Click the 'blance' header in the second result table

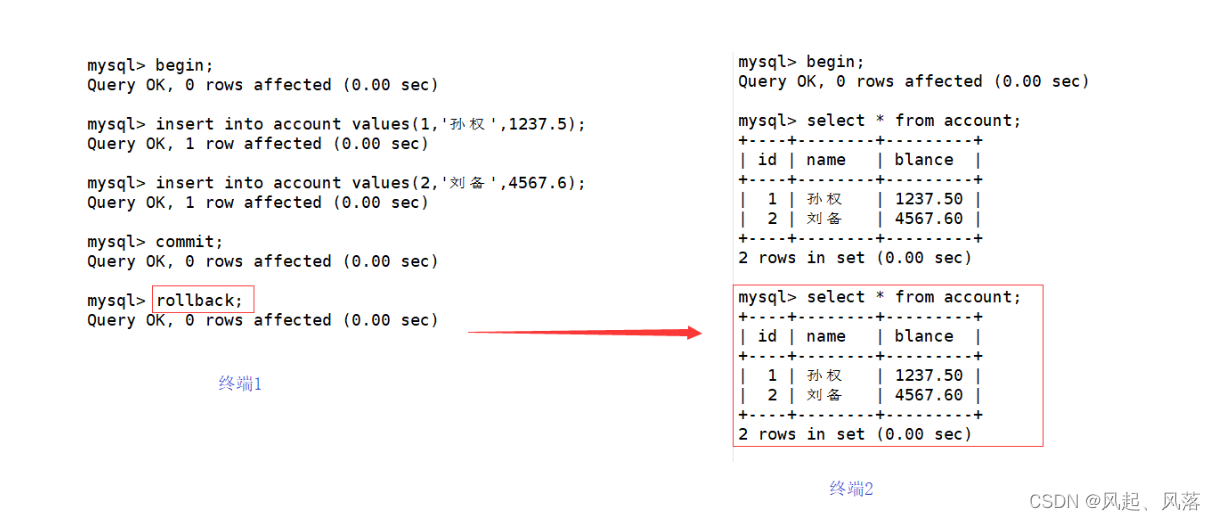[923, 337]
